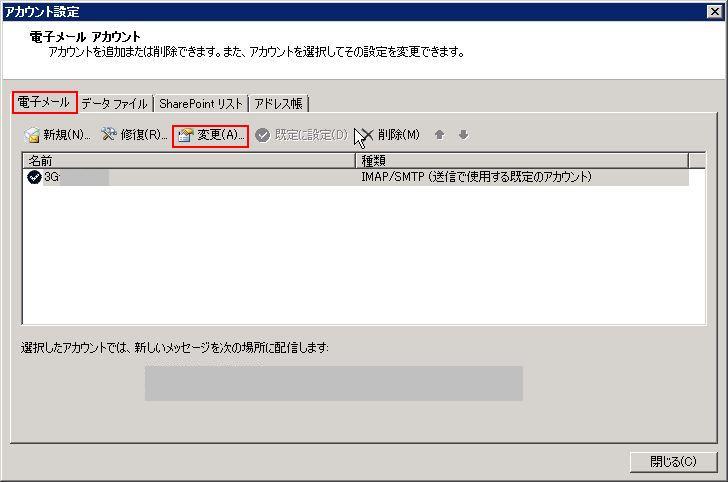
Task: Click the Delete (削除) X icon
Action: 366,135
